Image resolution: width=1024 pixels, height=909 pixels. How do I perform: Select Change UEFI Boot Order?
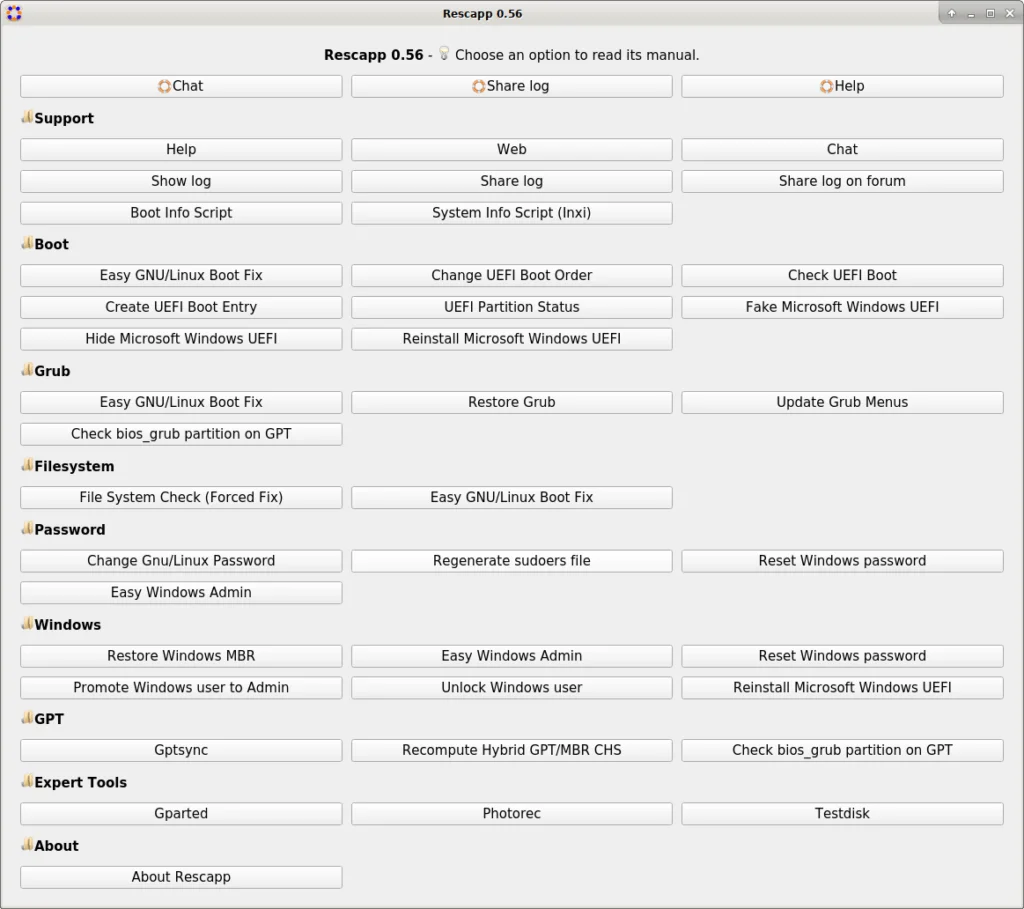click(x=511, y=276)
